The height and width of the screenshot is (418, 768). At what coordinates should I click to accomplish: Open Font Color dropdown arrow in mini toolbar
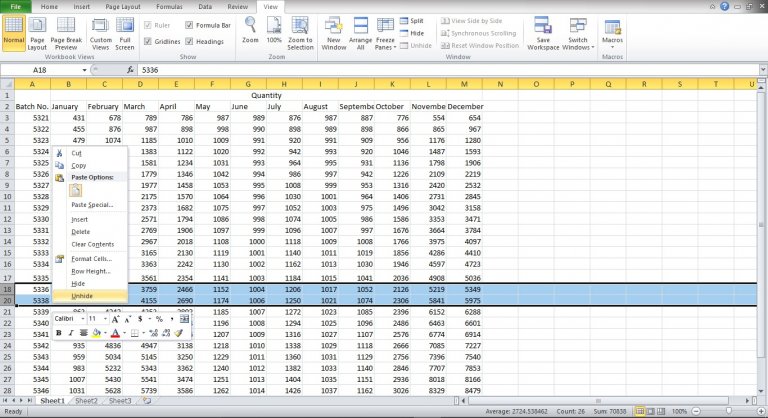(x=124, y=333)
